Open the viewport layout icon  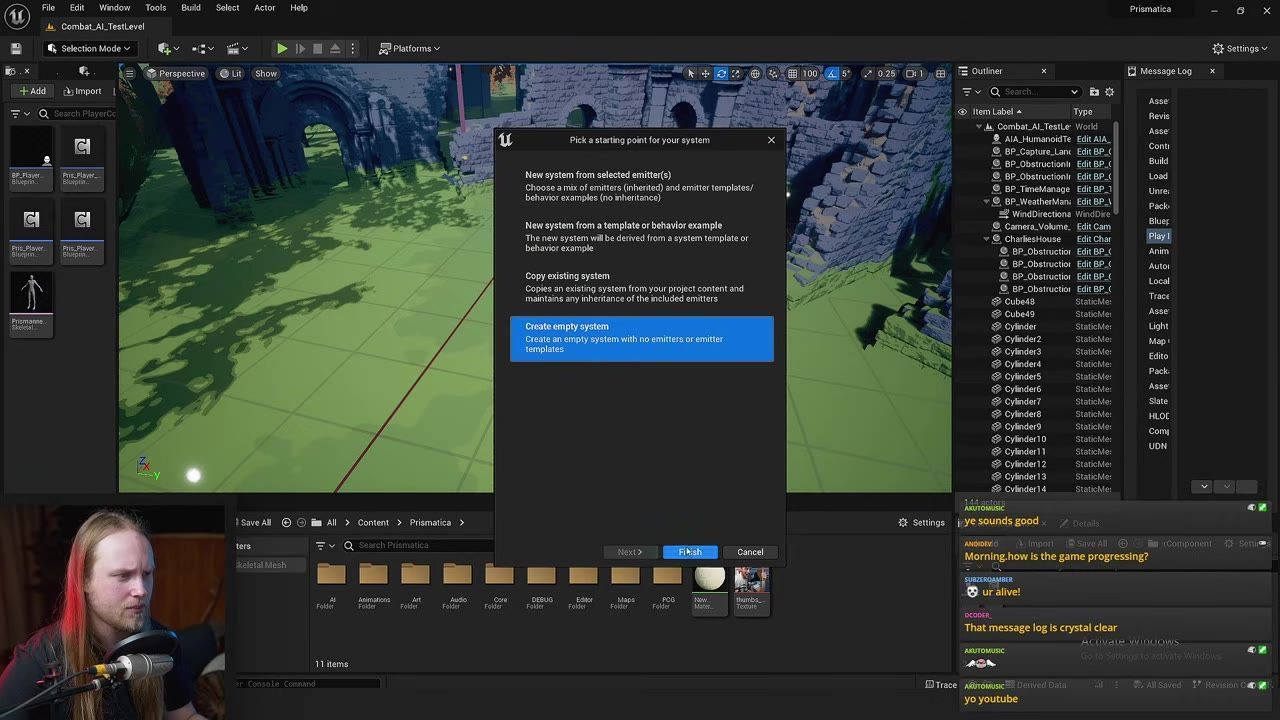point(940,73)
